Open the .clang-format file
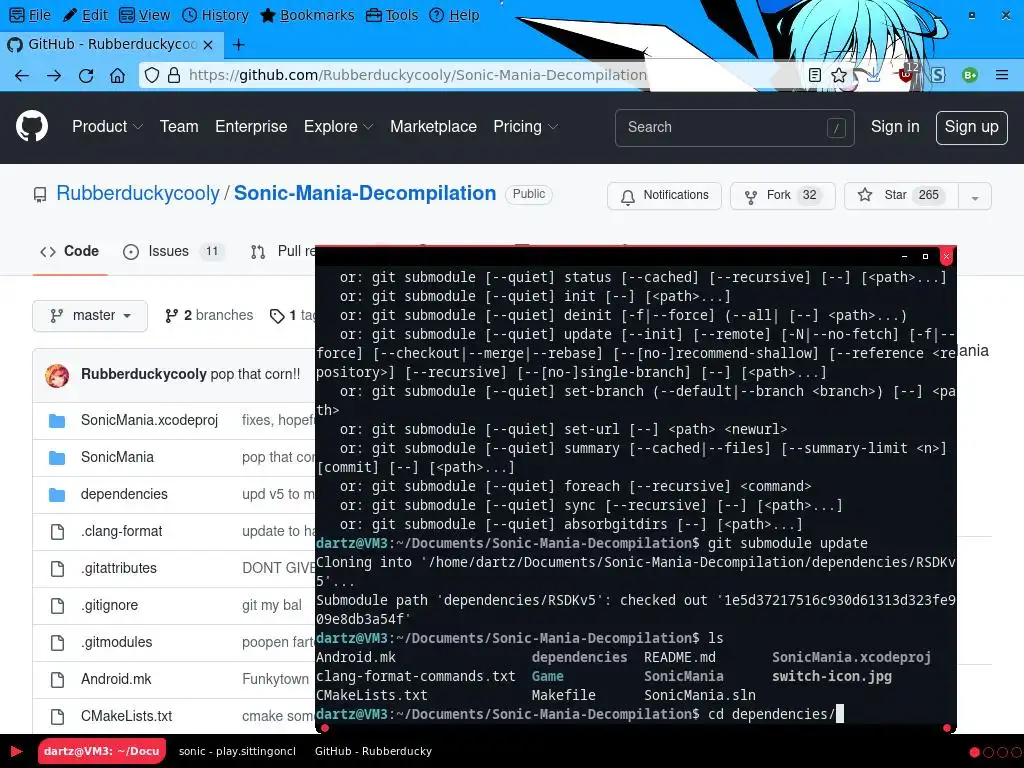The height and width of the screenshot is (768, 1024). [x=121, y=532]
